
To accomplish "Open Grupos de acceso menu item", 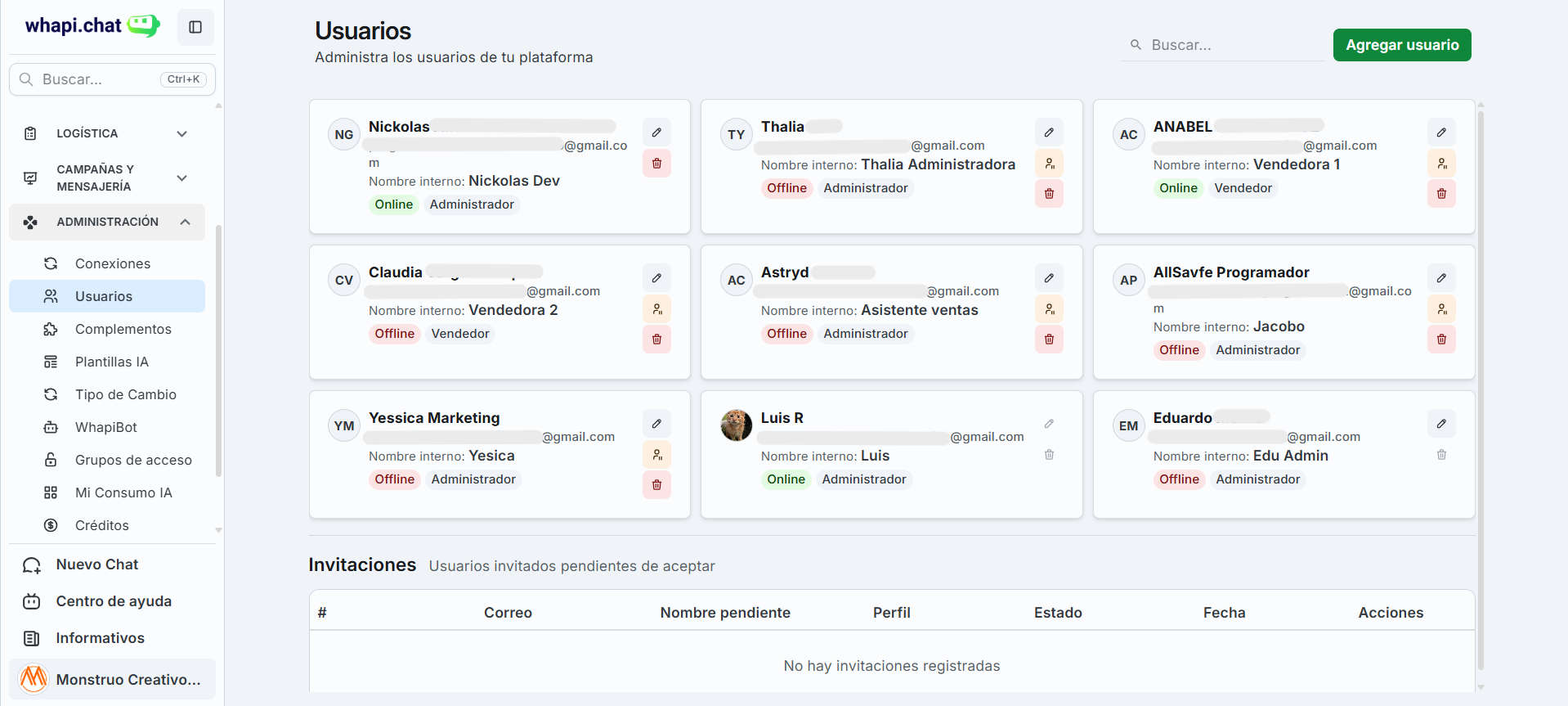I will 107,460.
